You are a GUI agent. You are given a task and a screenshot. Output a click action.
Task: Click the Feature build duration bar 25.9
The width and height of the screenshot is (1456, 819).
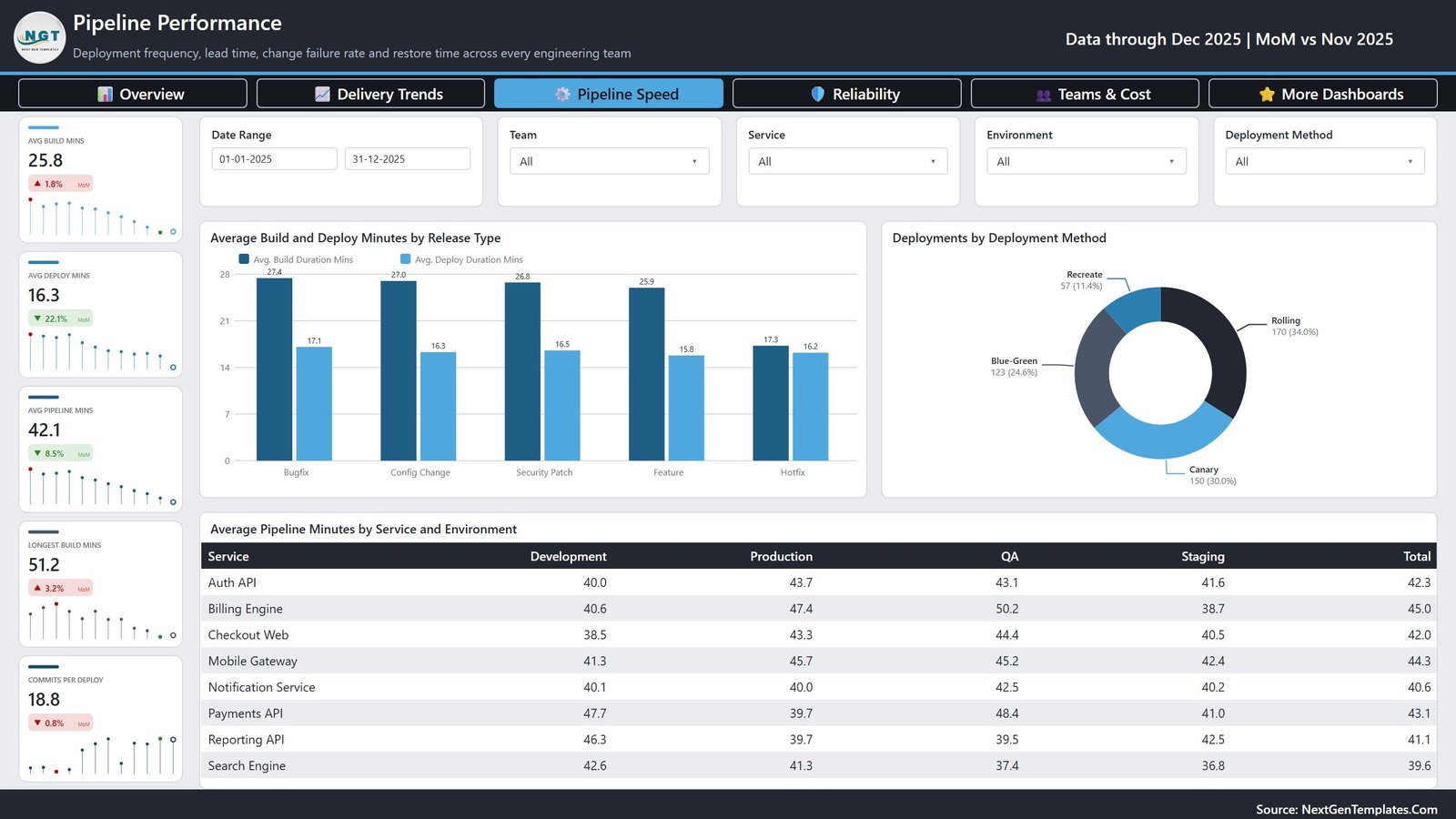[646, 374]
